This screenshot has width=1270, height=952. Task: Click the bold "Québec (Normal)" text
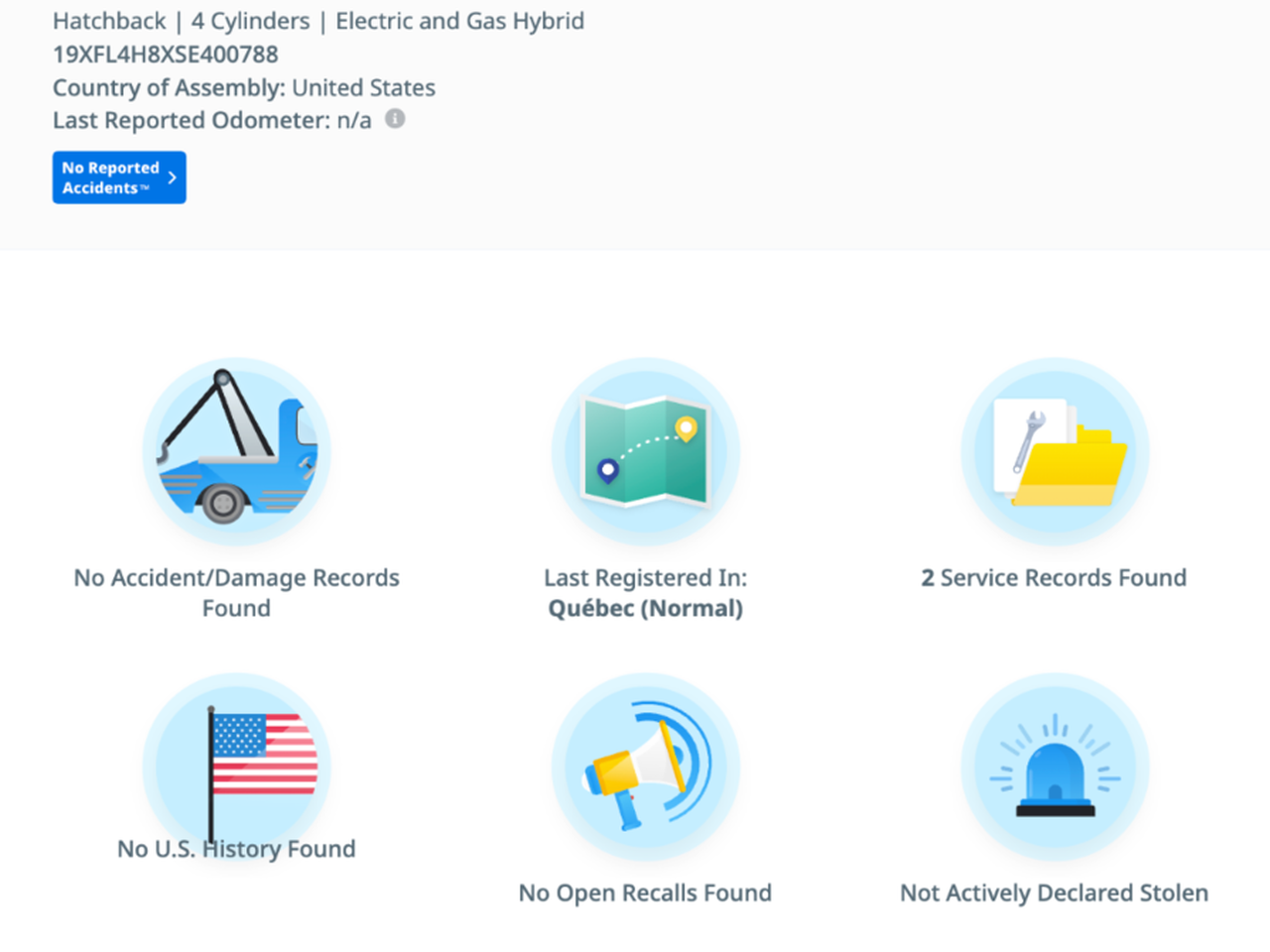645,608
